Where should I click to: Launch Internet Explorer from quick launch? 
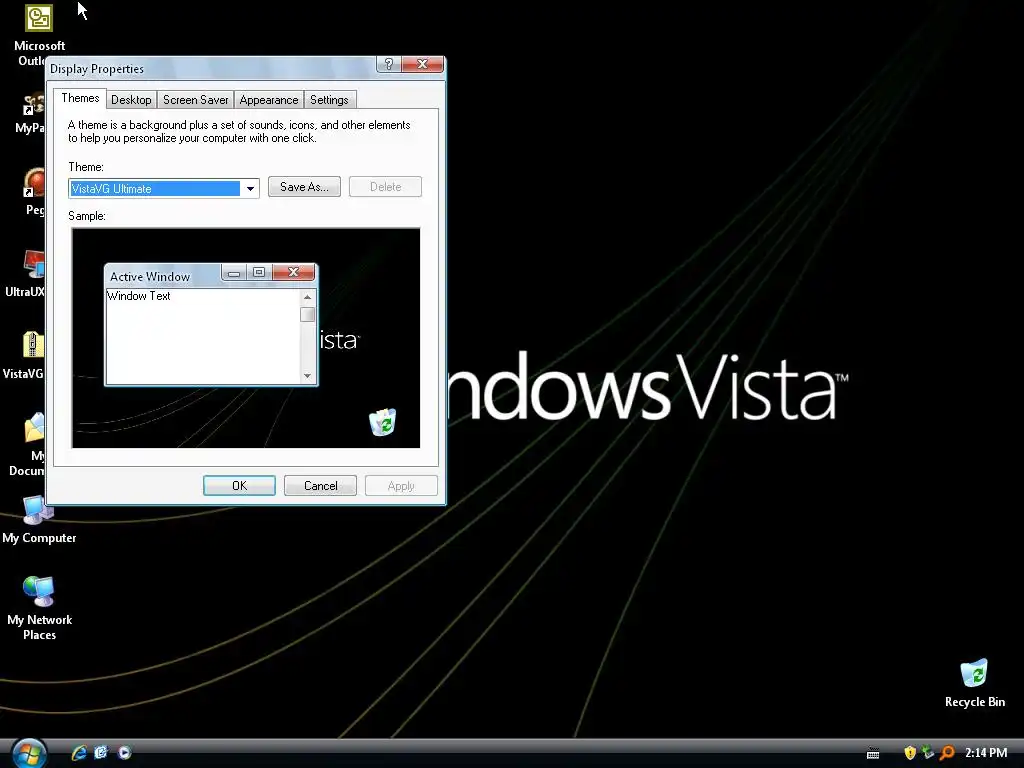point(79,752)
